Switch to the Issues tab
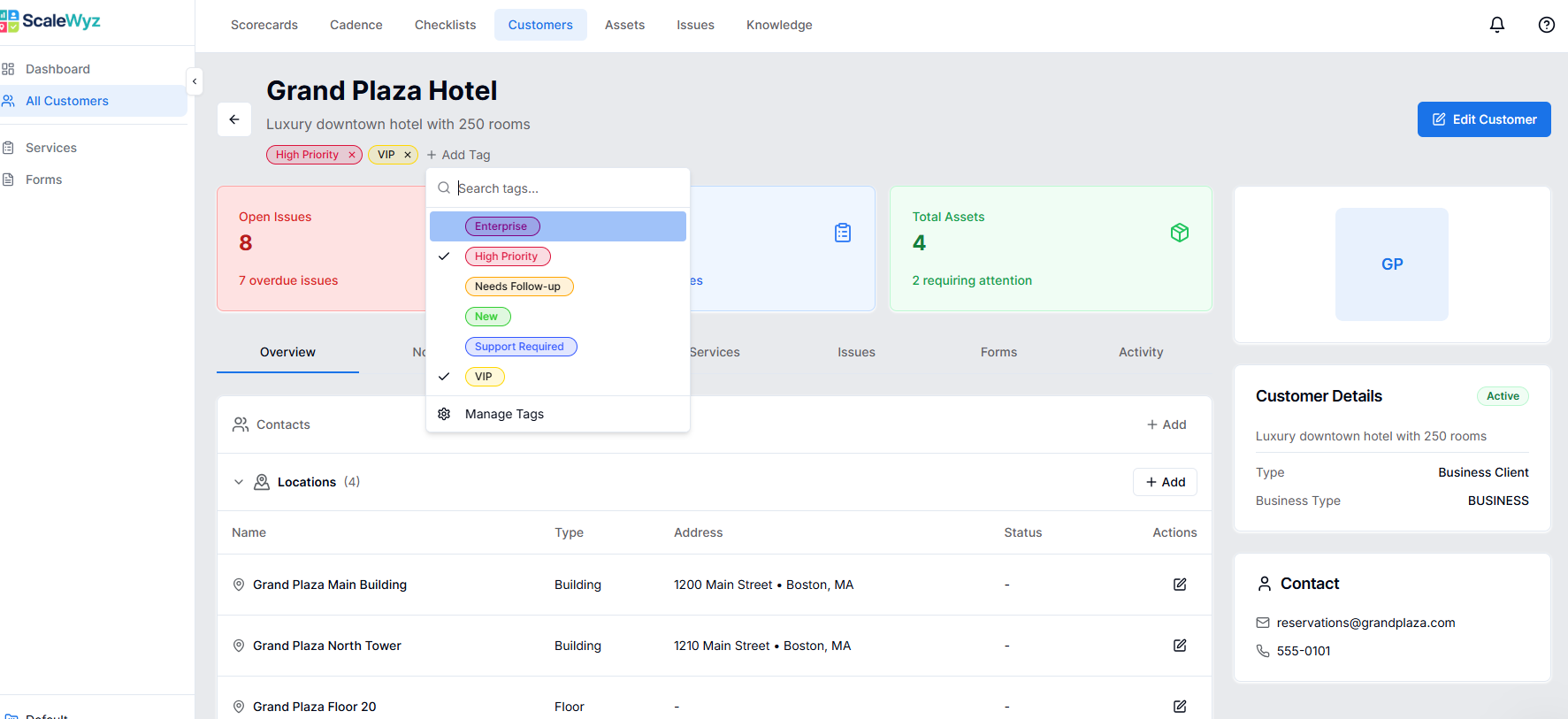This screenshot has width=1568, height=719. pyautogui.click(x=855, y=352)
